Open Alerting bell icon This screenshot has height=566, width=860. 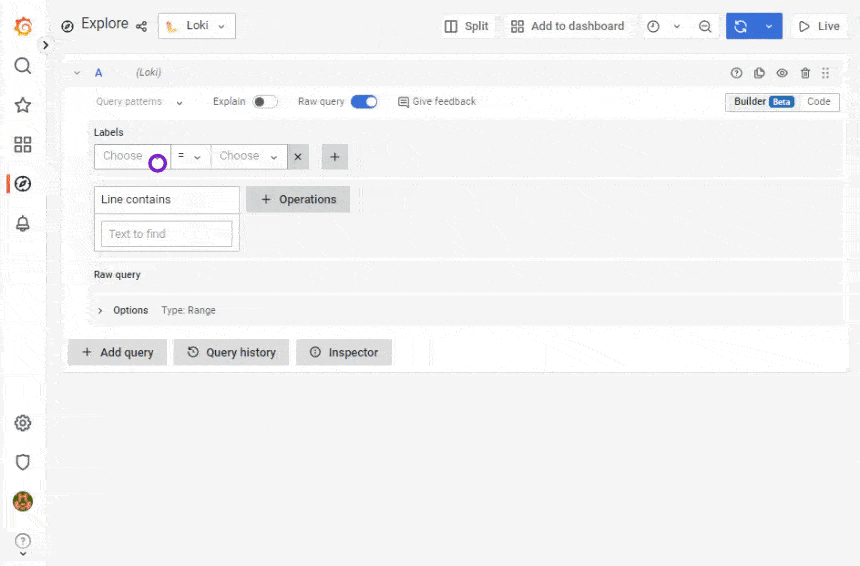pyautogui.click(x=22, y=223)
